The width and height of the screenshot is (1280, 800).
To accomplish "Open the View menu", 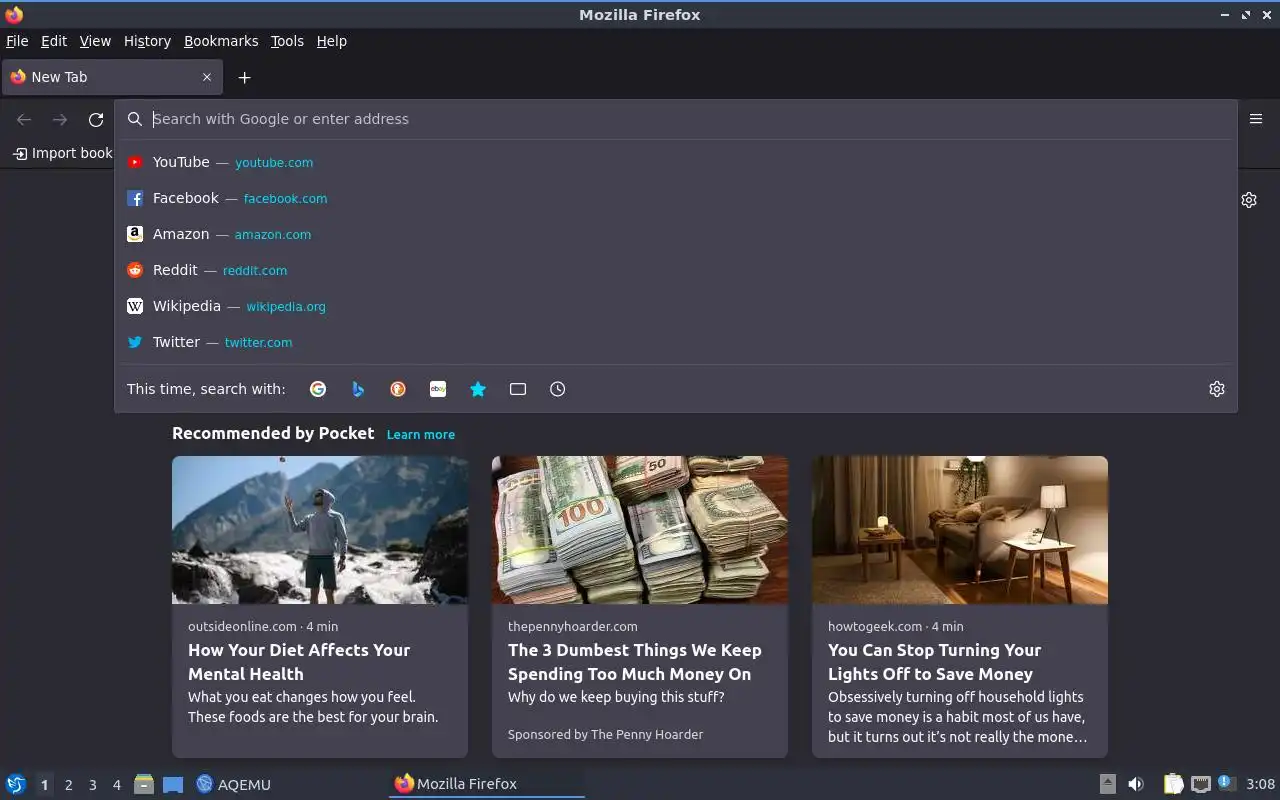I will coord(95,41).
